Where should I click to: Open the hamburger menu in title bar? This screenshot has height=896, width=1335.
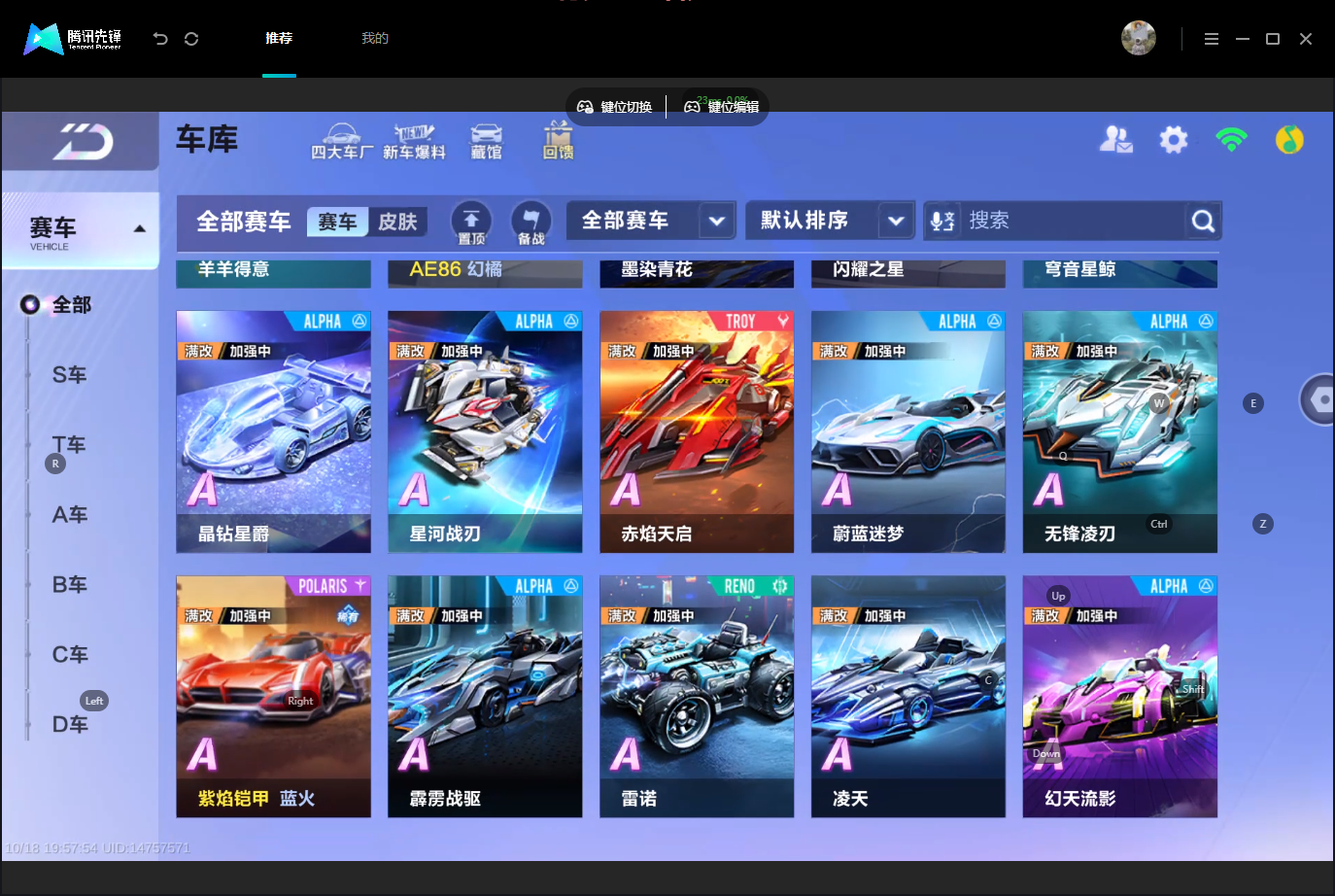[1212, 39]
